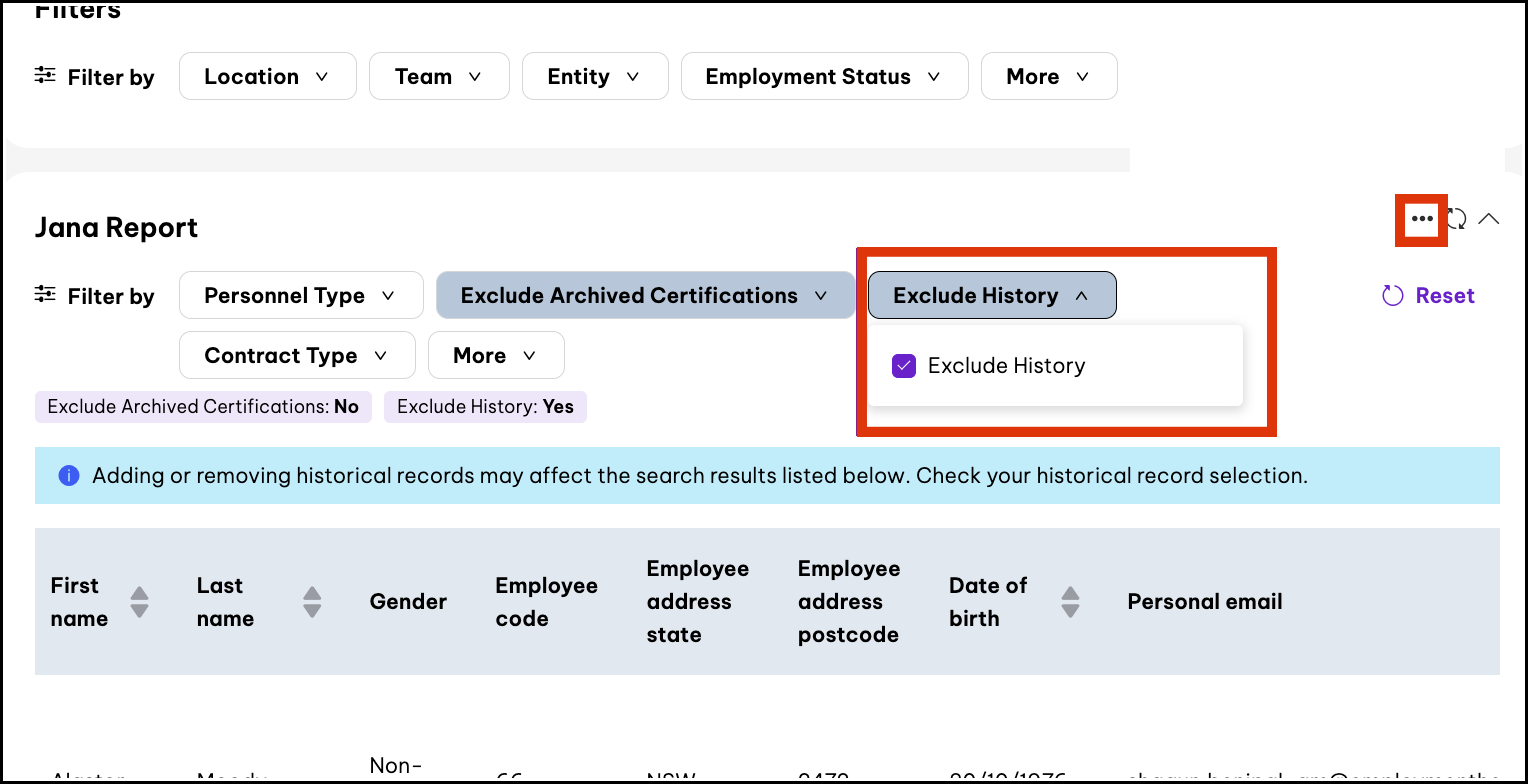Close the Exclude History dropdown
The width and height of the screenshot is (1528, 784).
point(991,296)
